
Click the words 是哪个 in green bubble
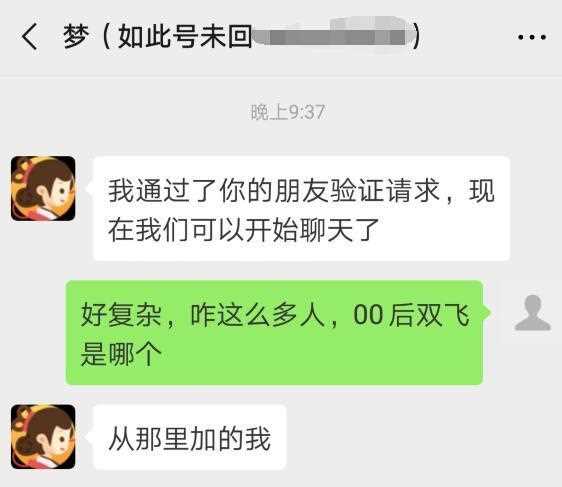121,354
